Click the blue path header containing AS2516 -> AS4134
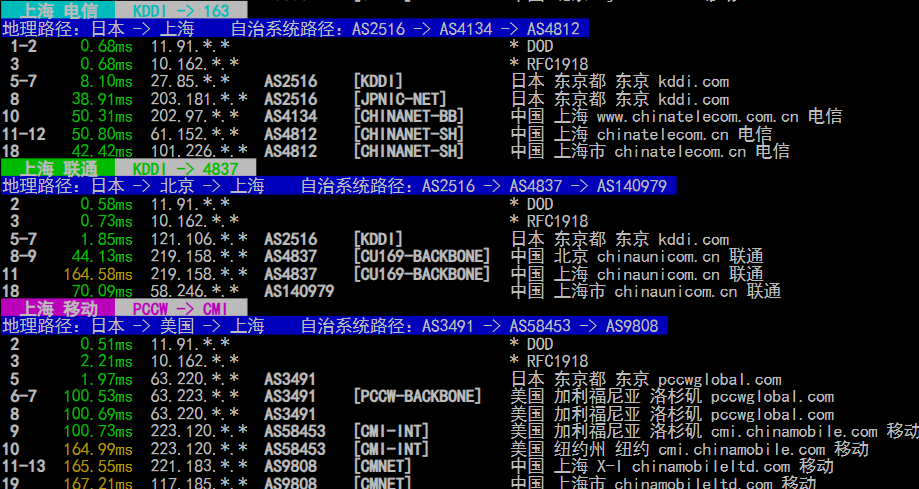 [295, 29]
